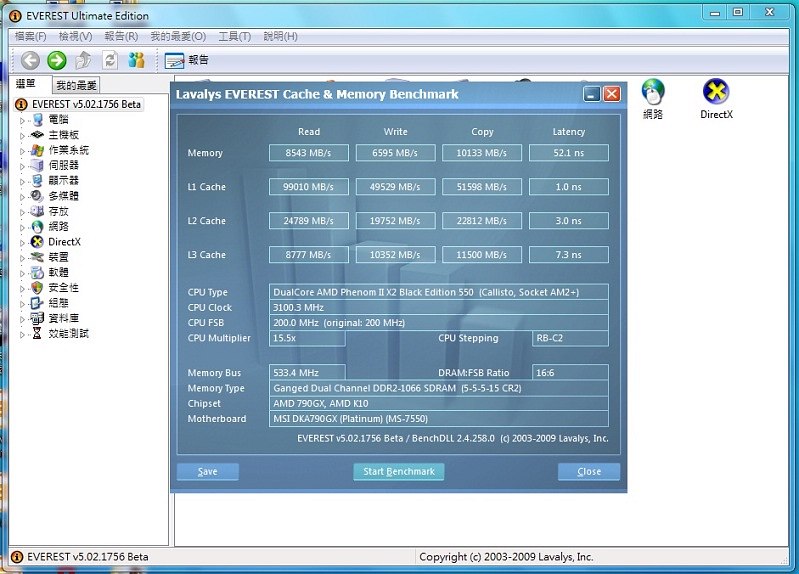Expand the 效能測試 tree node

pos(22,335)
